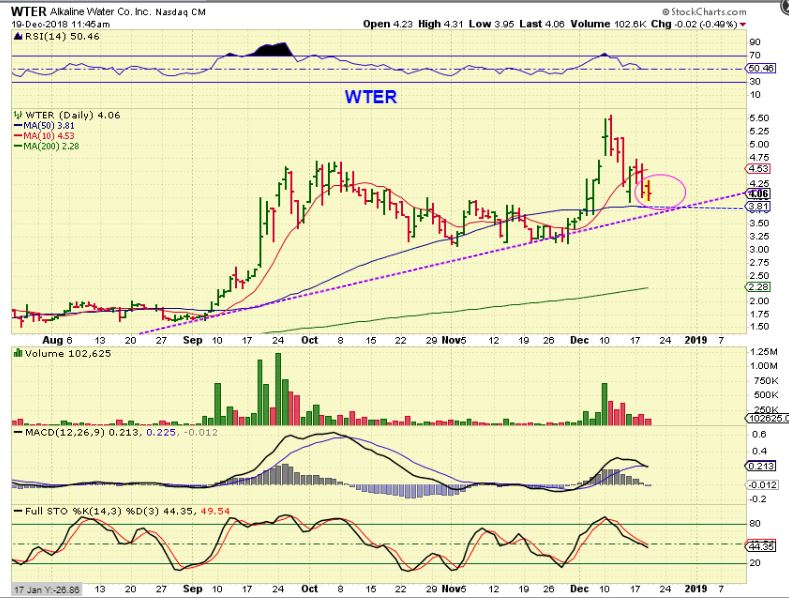789x598 pixels.
Task: Click the MA(200) 2.28 legend text
Action: pyautogui.click(x=51, y=146)
